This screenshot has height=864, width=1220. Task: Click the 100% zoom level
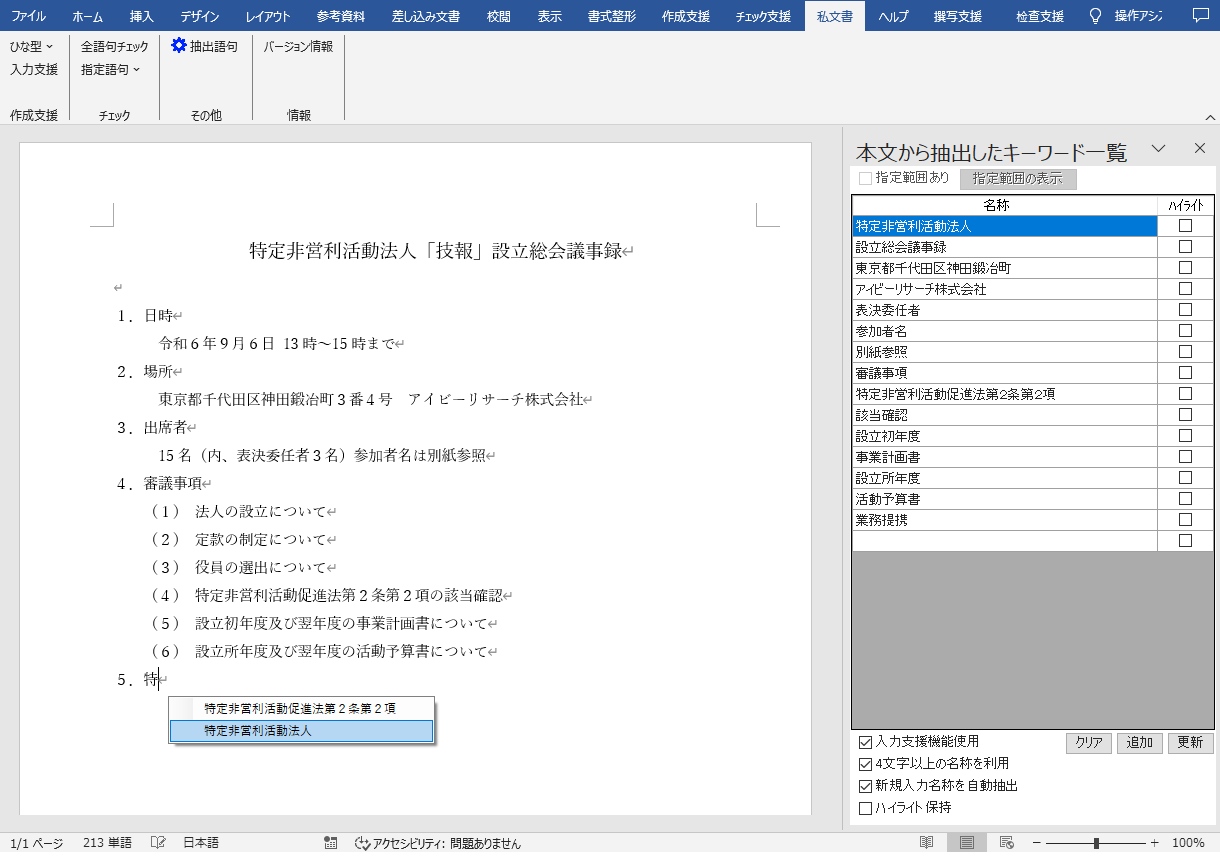[1188, 843]
